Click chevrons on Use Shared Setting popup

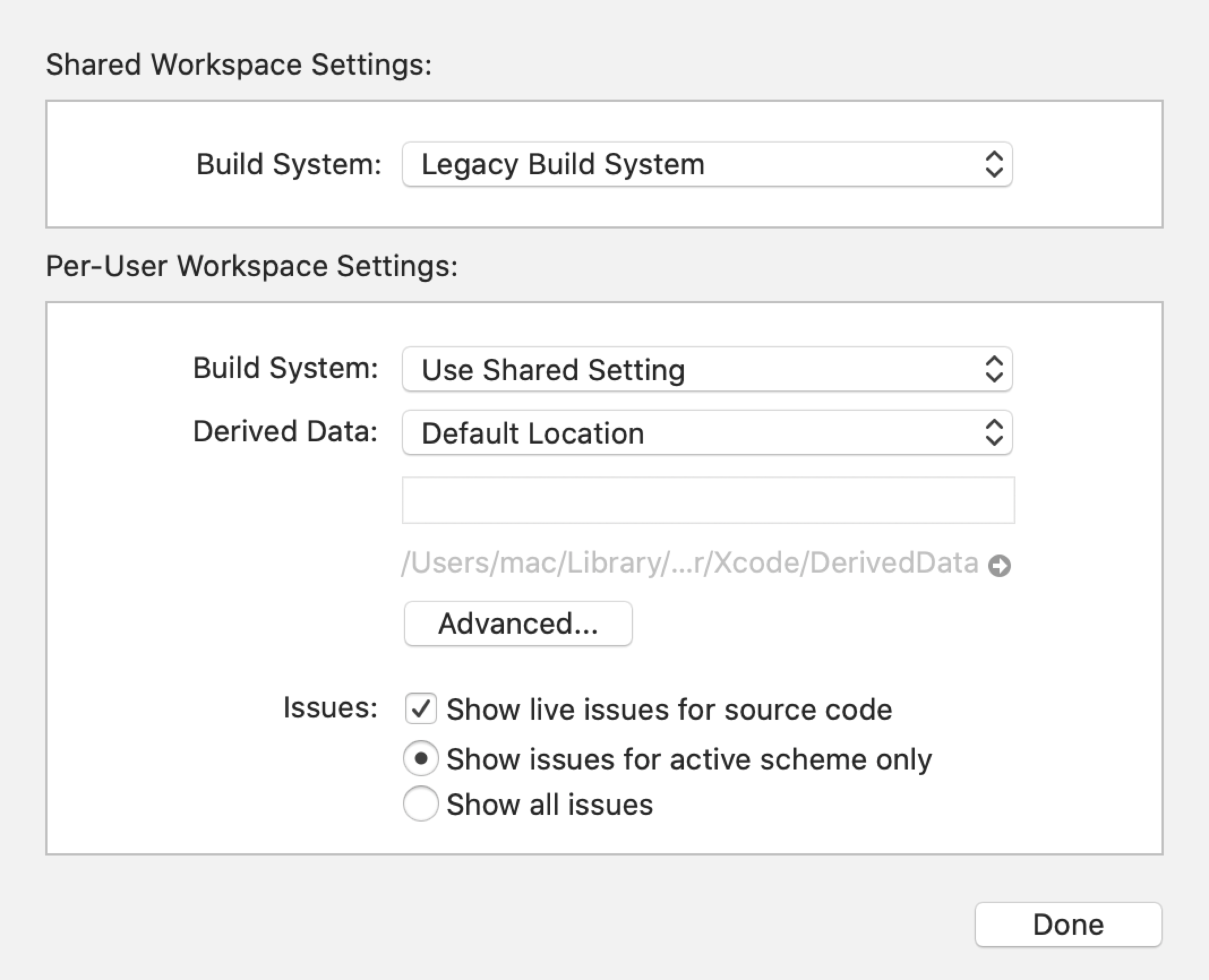994,369
